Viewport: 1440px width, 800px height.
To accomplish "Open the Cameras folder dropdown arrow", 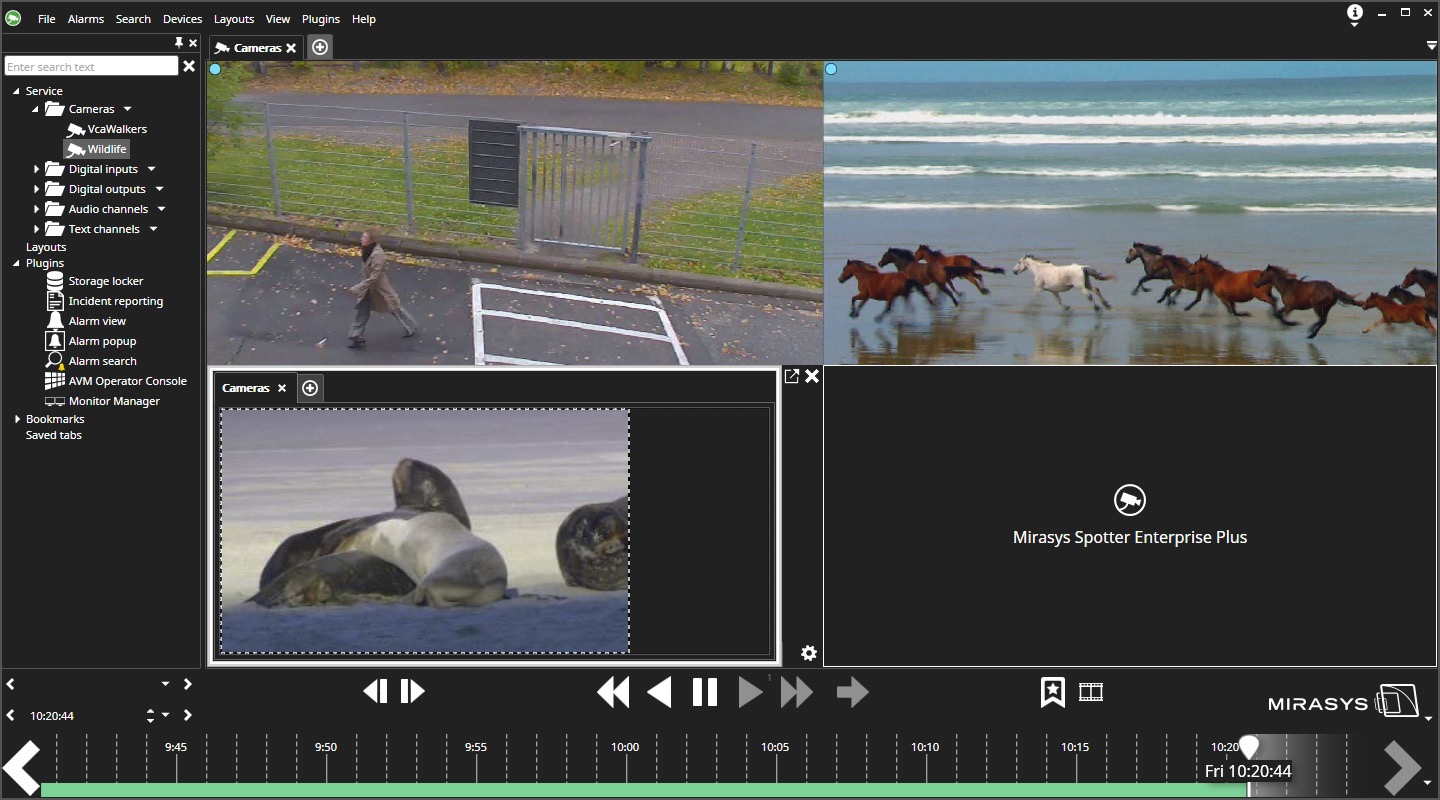I will [x=128, y=109].
